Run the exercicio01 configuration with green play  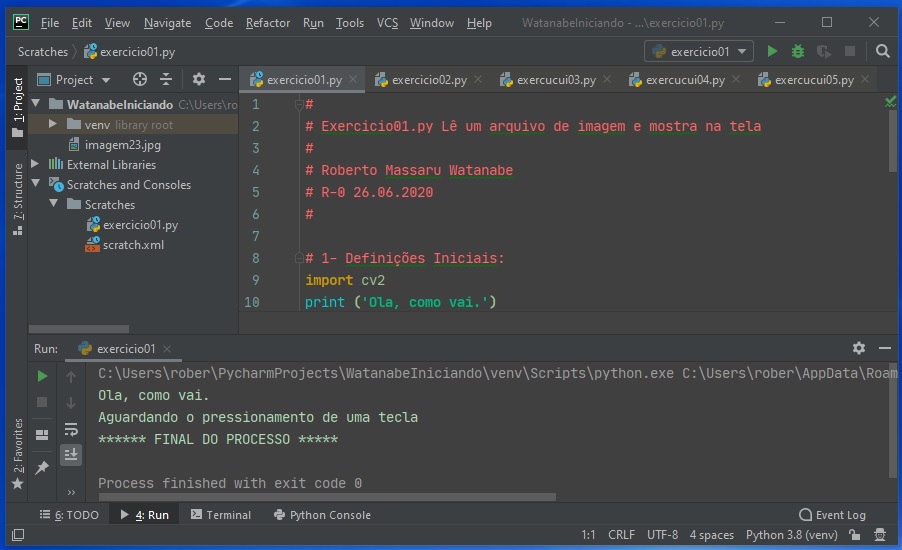coord(771,51)
